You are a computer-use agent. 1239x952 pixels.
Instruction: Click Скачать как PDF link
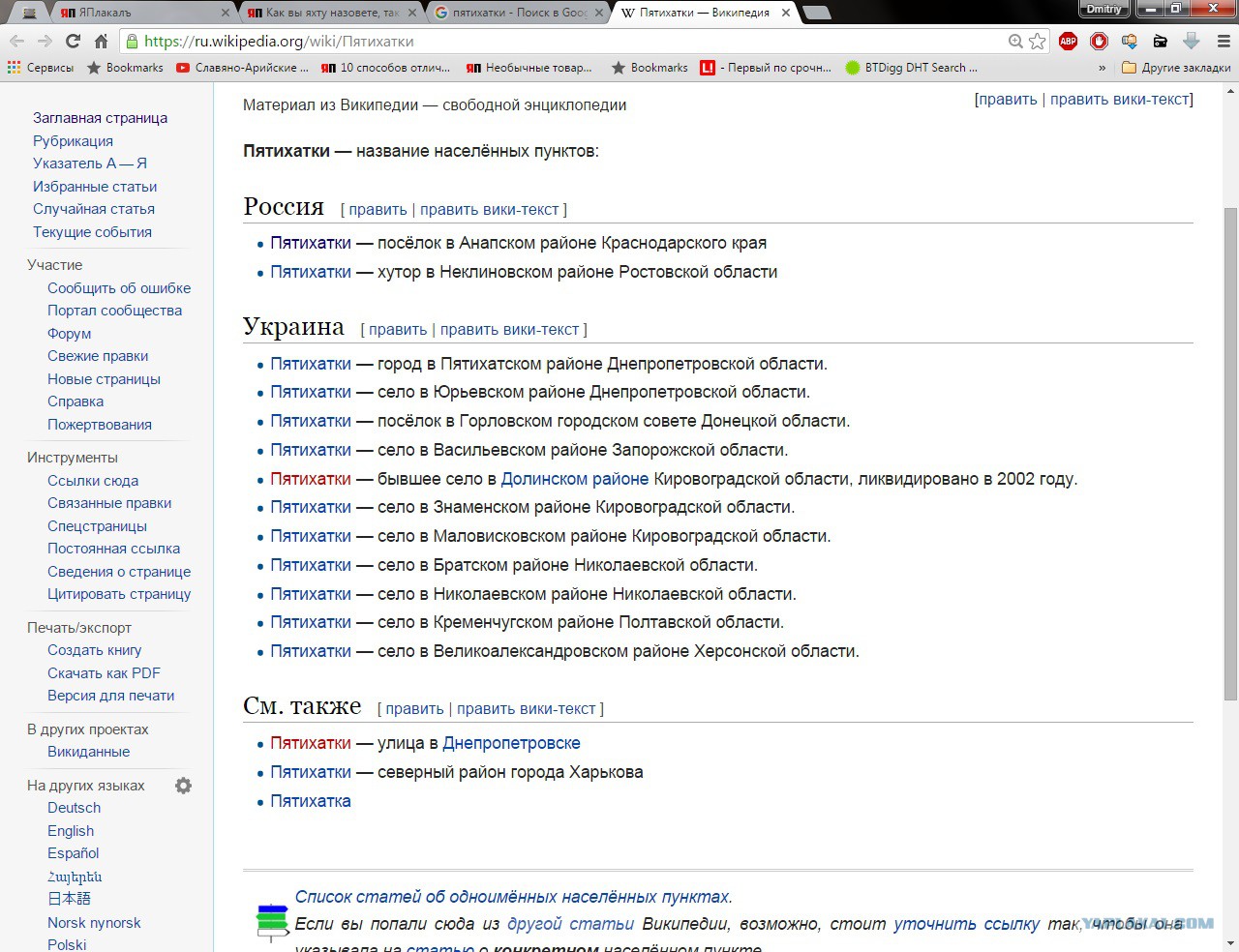pyautogui.click(x=104, y=673)
